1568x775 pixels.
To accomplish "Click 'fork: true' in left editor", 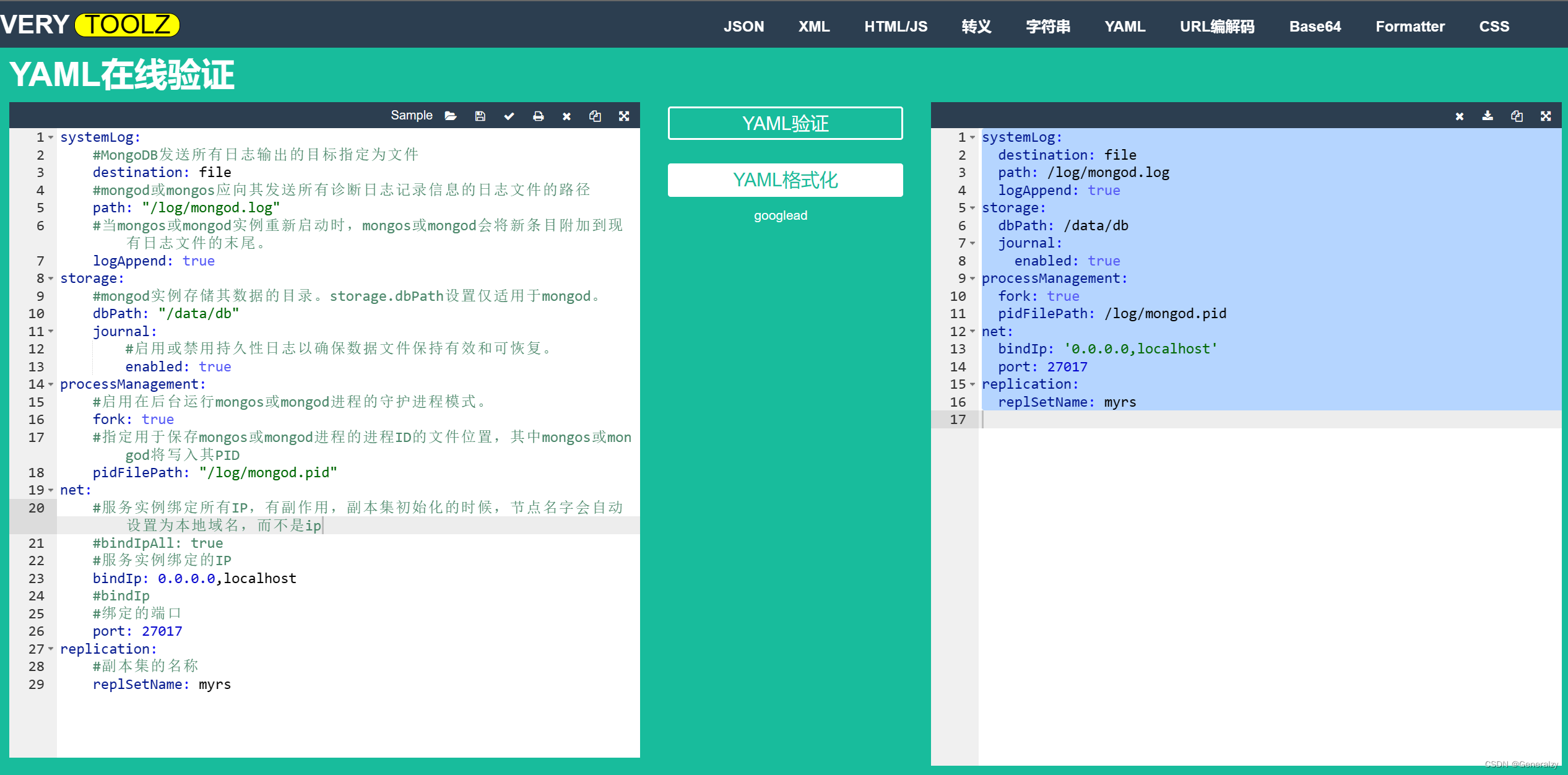I will [133, 420].
